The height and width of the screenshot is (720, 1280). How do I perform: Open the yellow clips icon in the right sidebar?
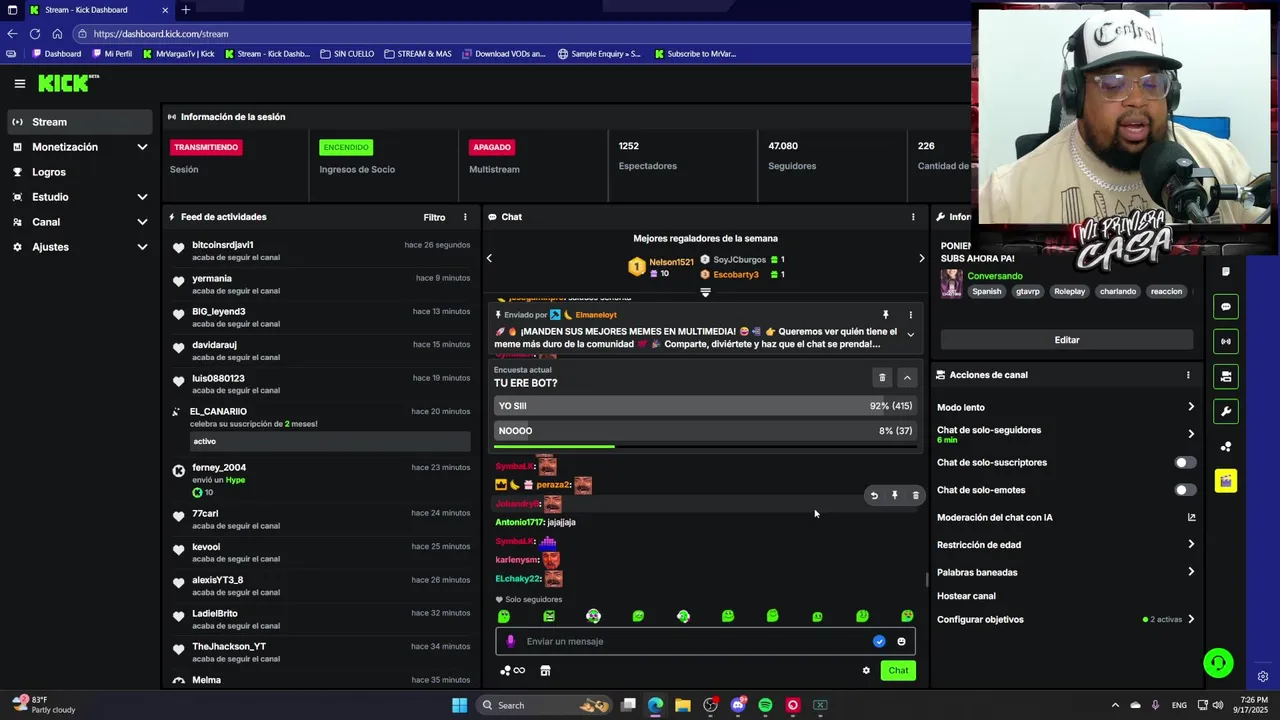tap(1225, 481)
